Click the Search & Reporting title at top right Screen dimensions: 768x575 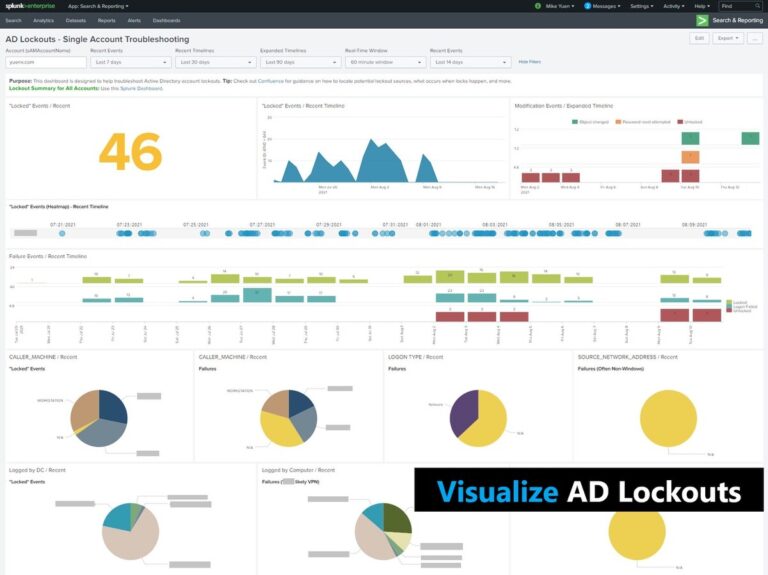[738, 21]
